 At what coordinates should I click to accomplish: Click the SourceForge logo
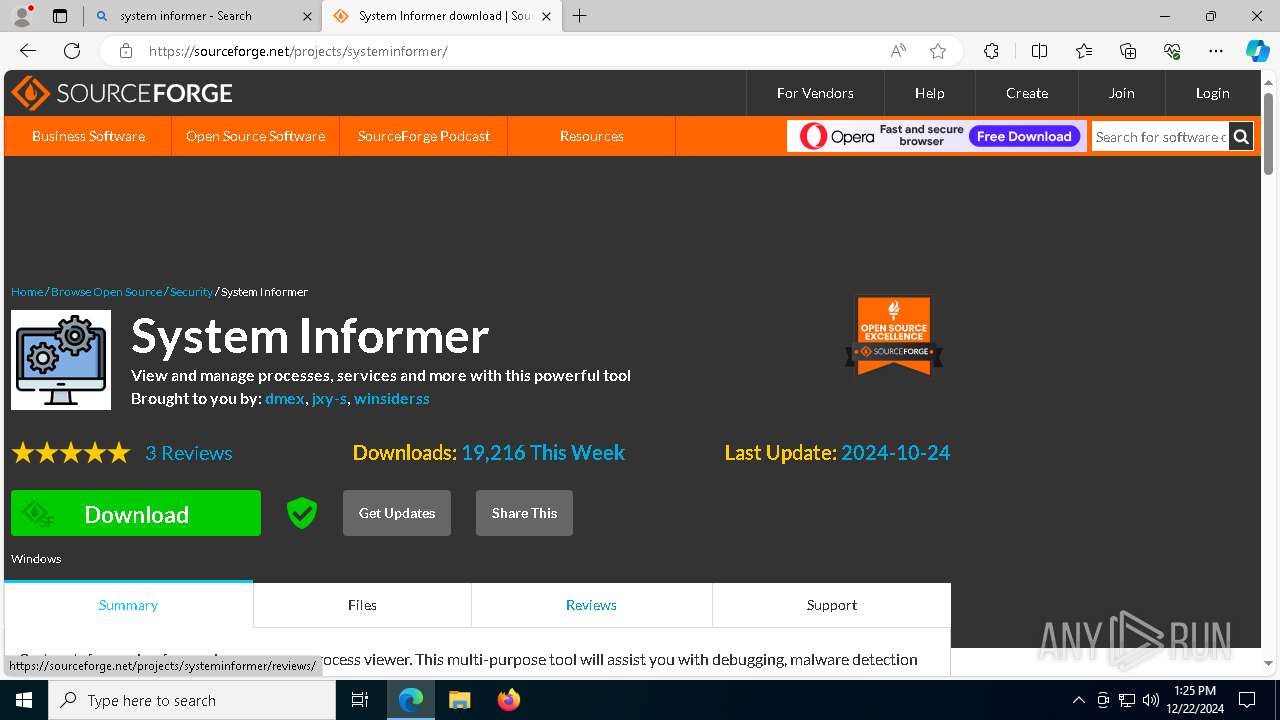(x=122, y=93)
